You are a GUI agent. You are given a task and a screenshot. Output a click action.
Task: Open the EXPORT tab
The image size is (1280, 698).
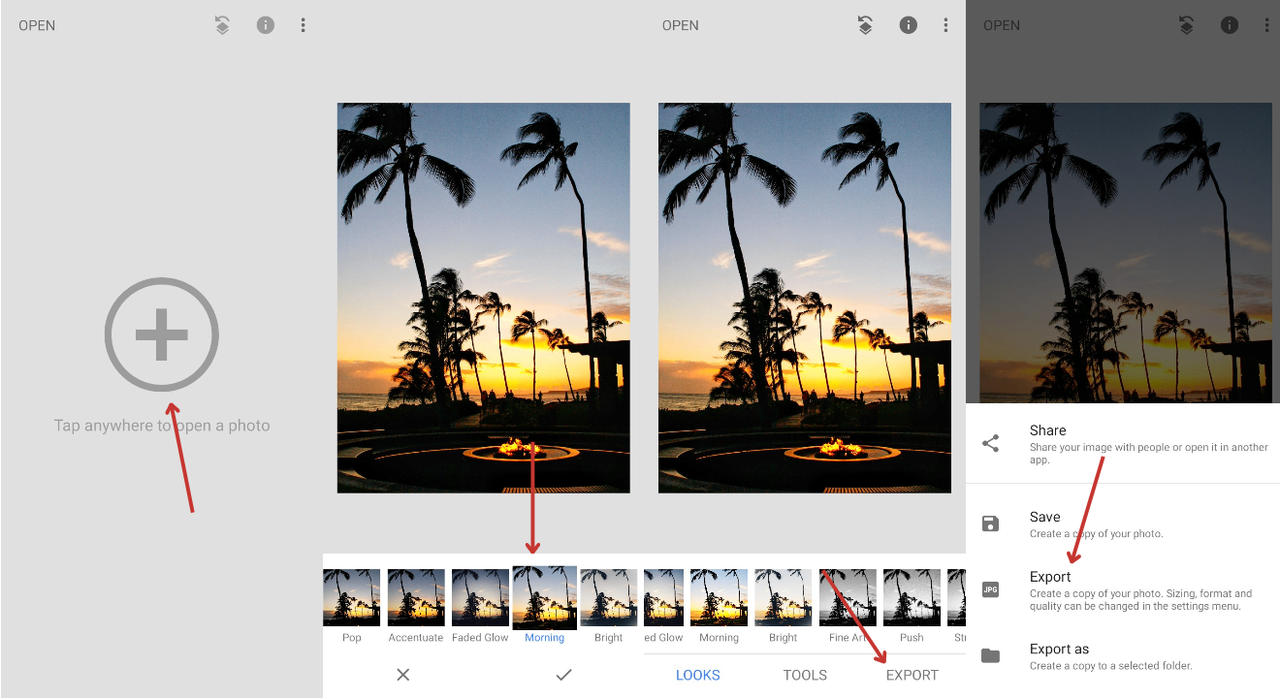pos(912,675)
